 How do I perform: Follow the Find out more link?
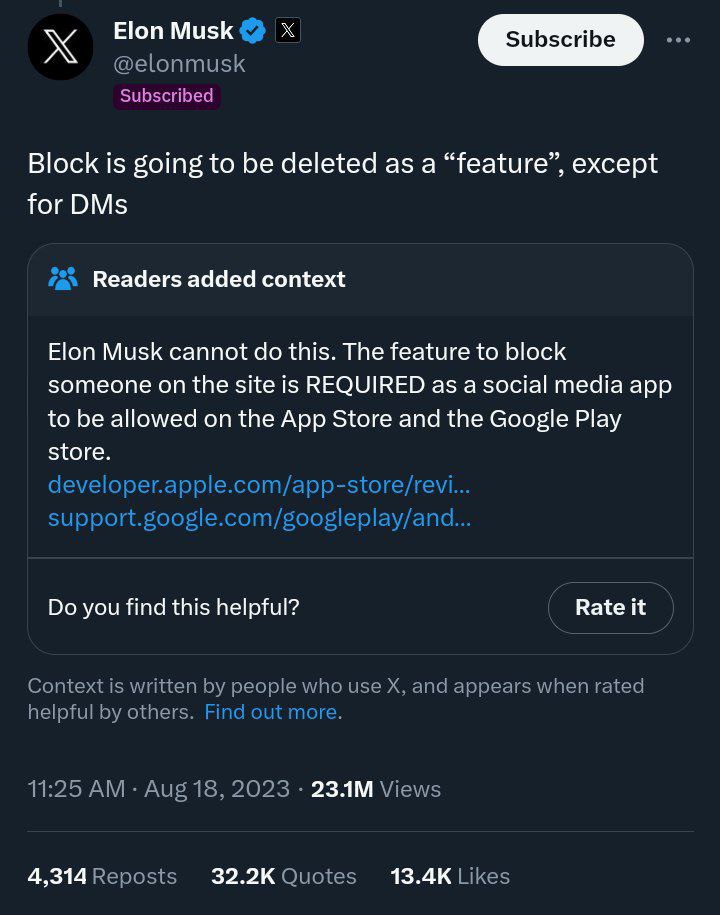(x=271, y=712)
